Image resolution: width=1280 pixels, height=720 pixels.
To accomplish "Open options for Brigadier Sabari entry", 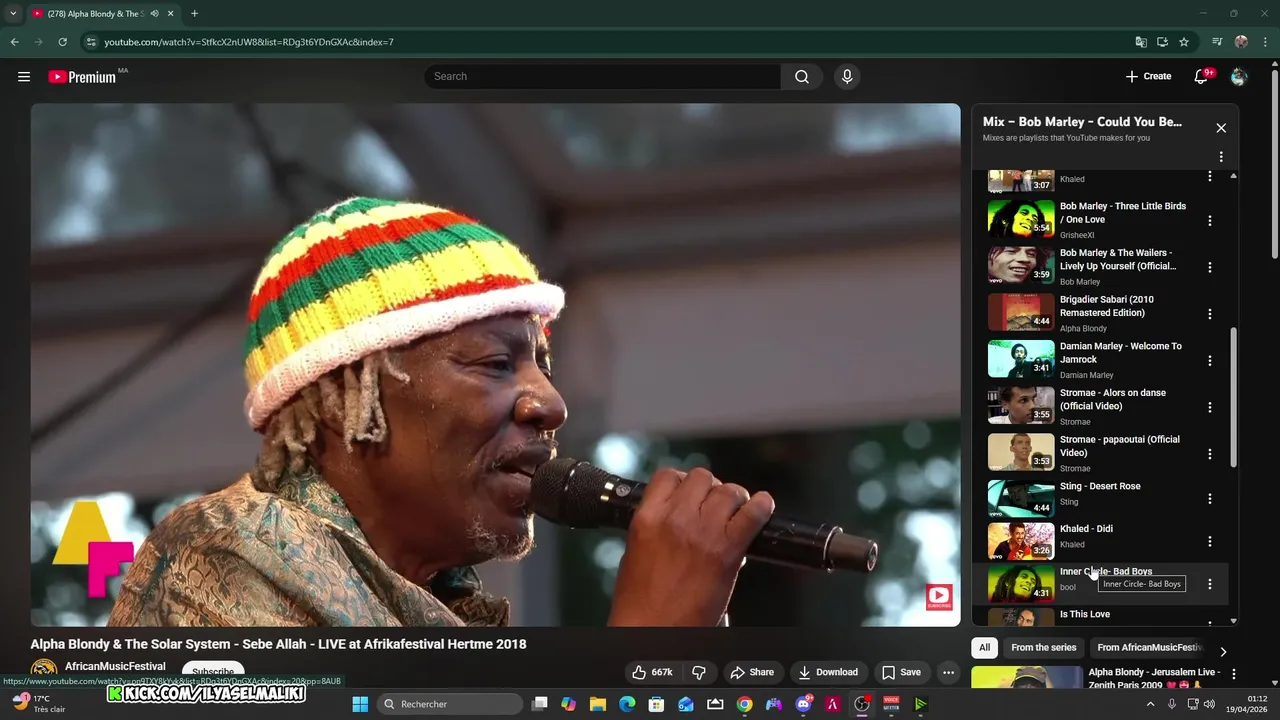I will (1210, 314).
